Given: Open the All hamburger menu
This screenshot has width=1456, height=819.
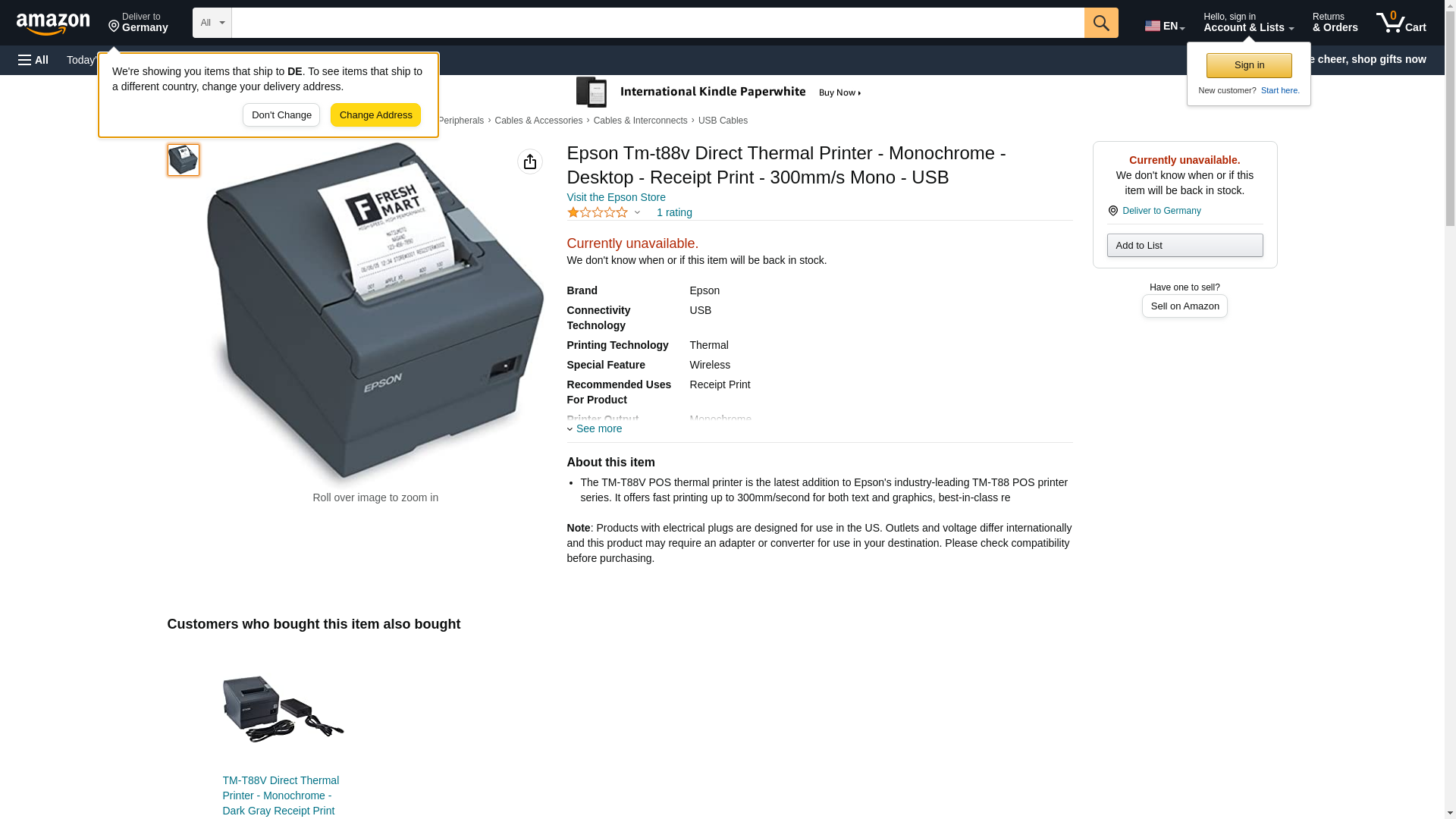Looking at the screenshot, I should pyautogui.click(x=33, y=60).
